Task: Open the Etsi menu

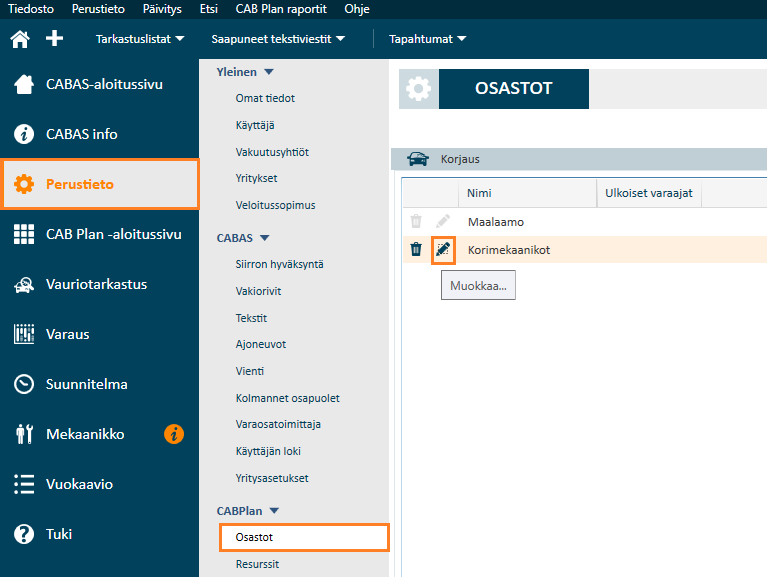Action: click(x=208, y=9)
